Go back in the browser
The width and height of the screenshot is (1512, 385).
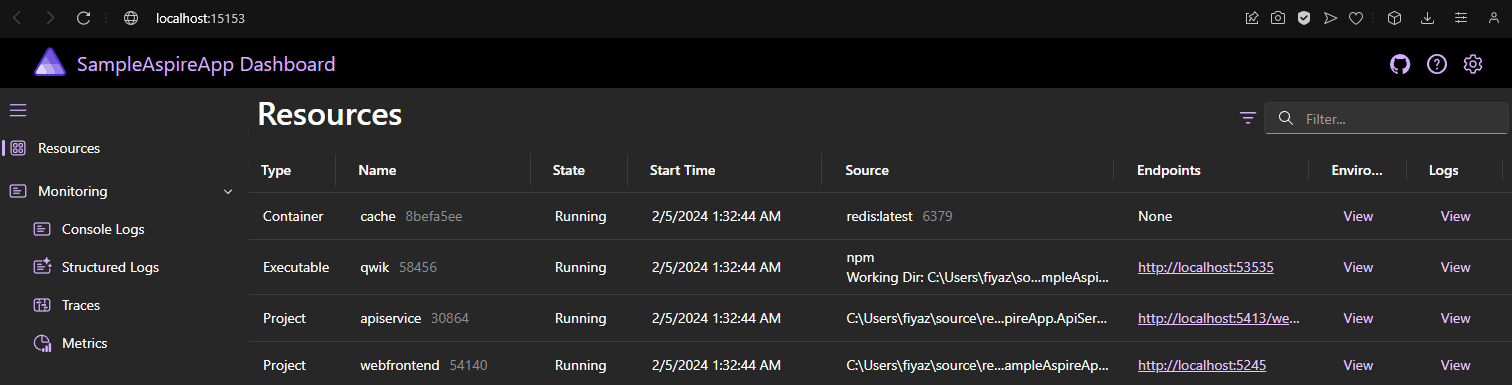(x=17, y=18)
